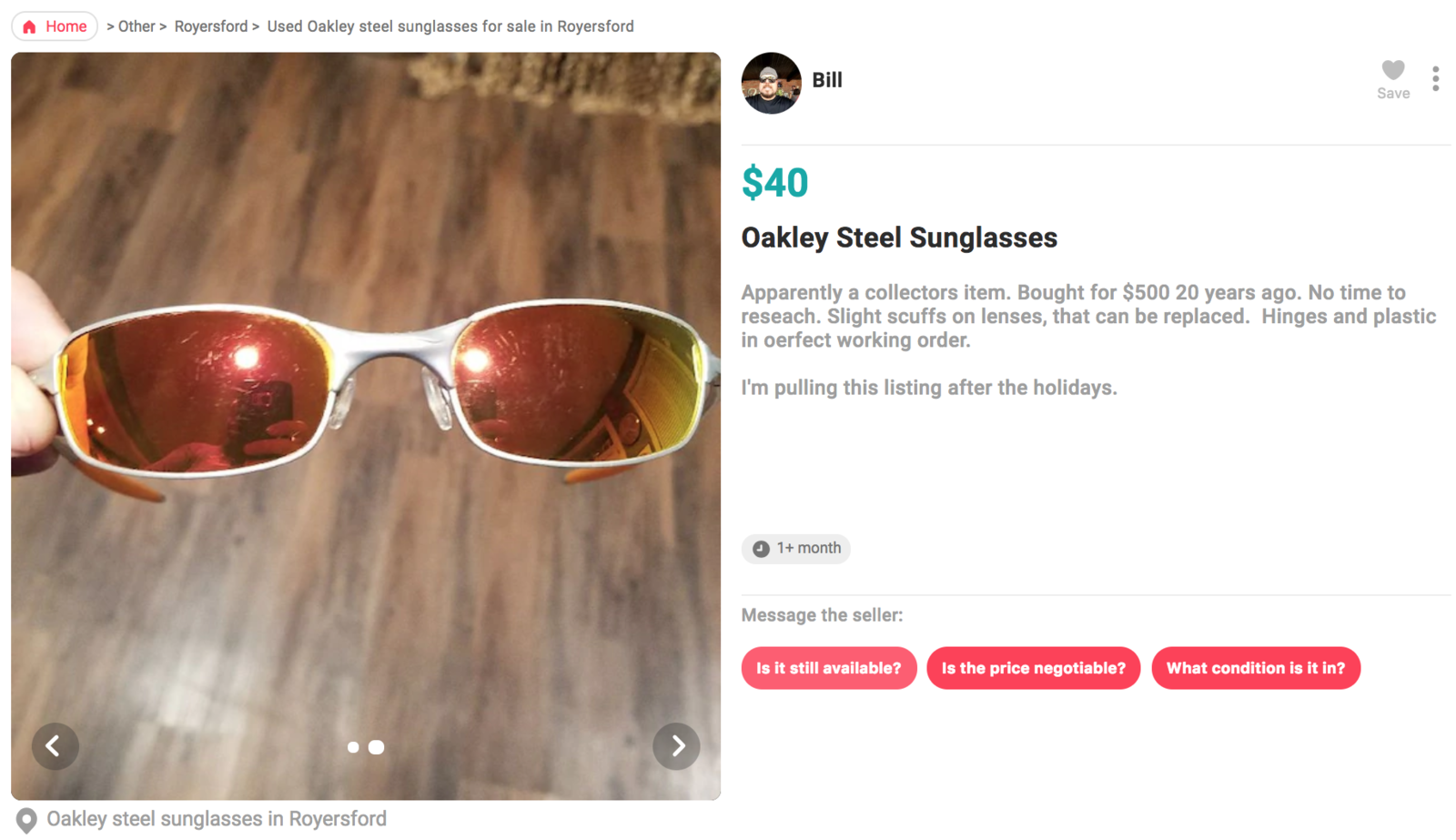
Task: Select the first carousel dot indicator
Action: (353, 747)
